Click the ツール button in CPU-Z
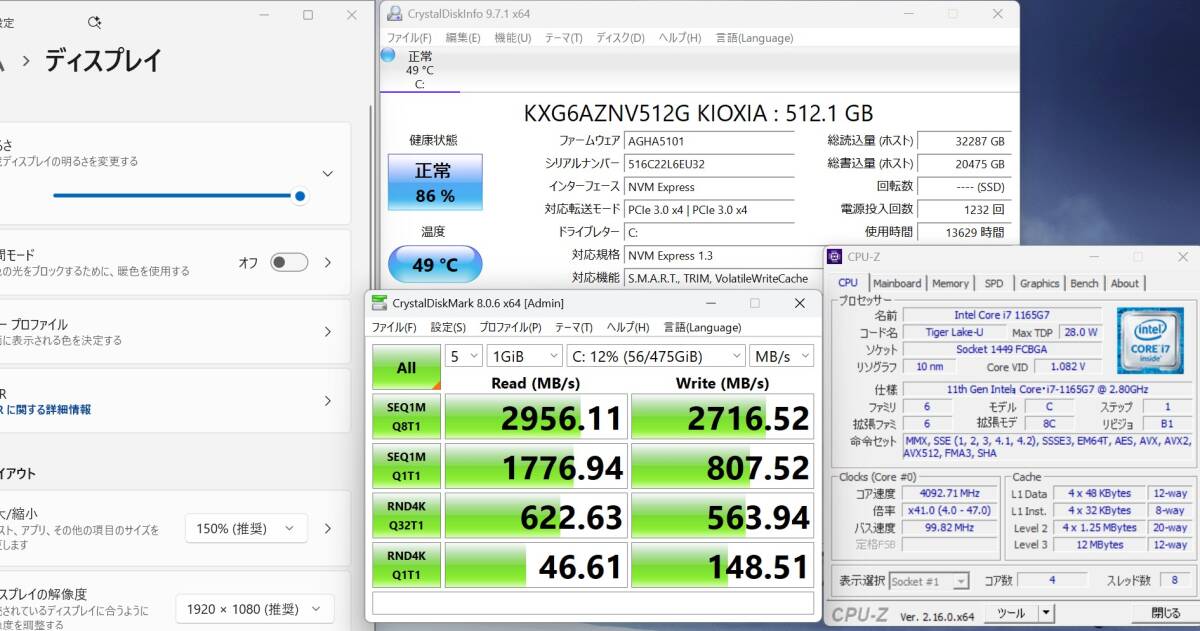Screen dimensions: 1200x631 1011,613
